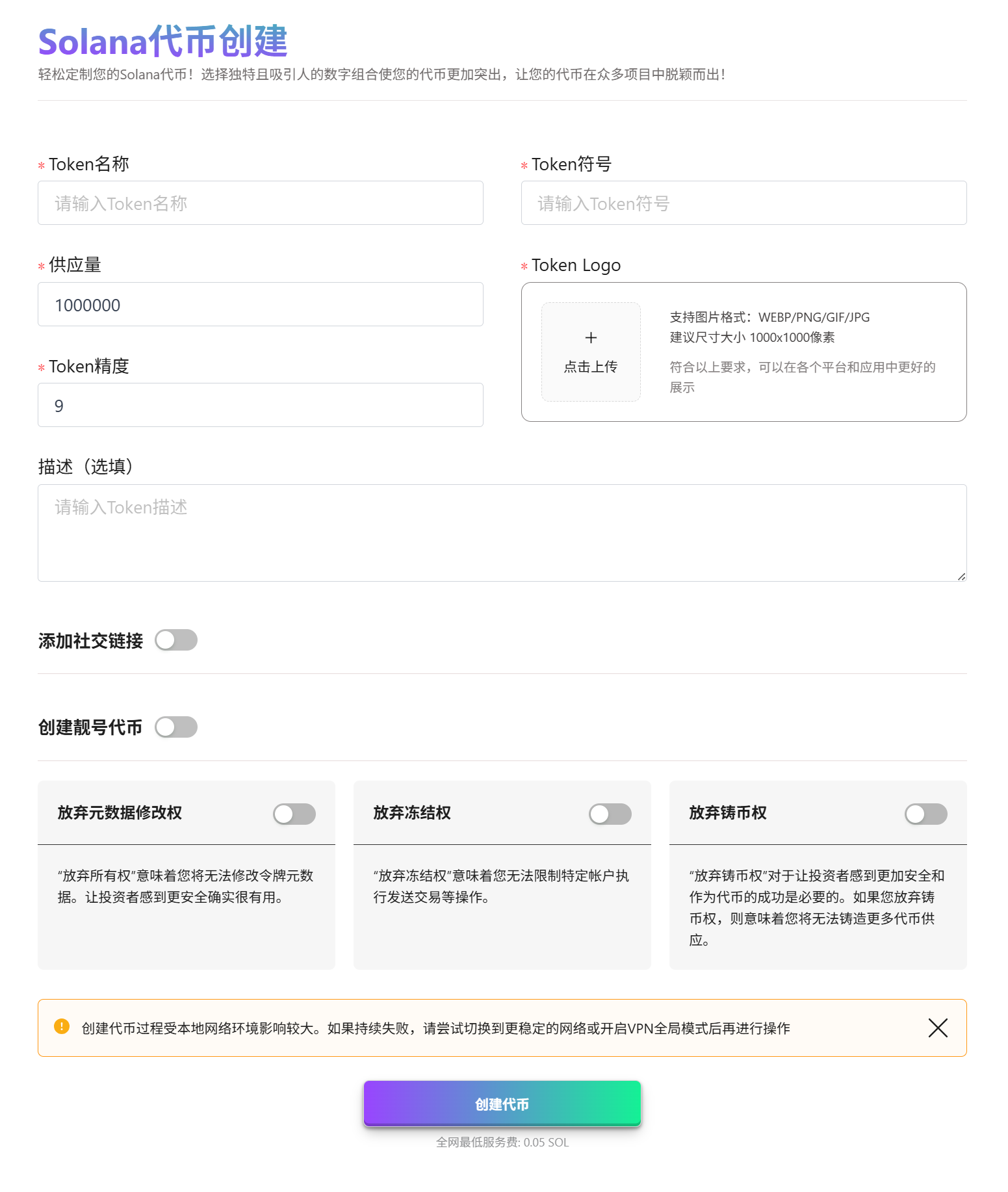The width and height of the screenshot is (1008, 1192).
Task: Click the 建议尺寸大小 1000x1000像素 text
Action: coord(752,337)
